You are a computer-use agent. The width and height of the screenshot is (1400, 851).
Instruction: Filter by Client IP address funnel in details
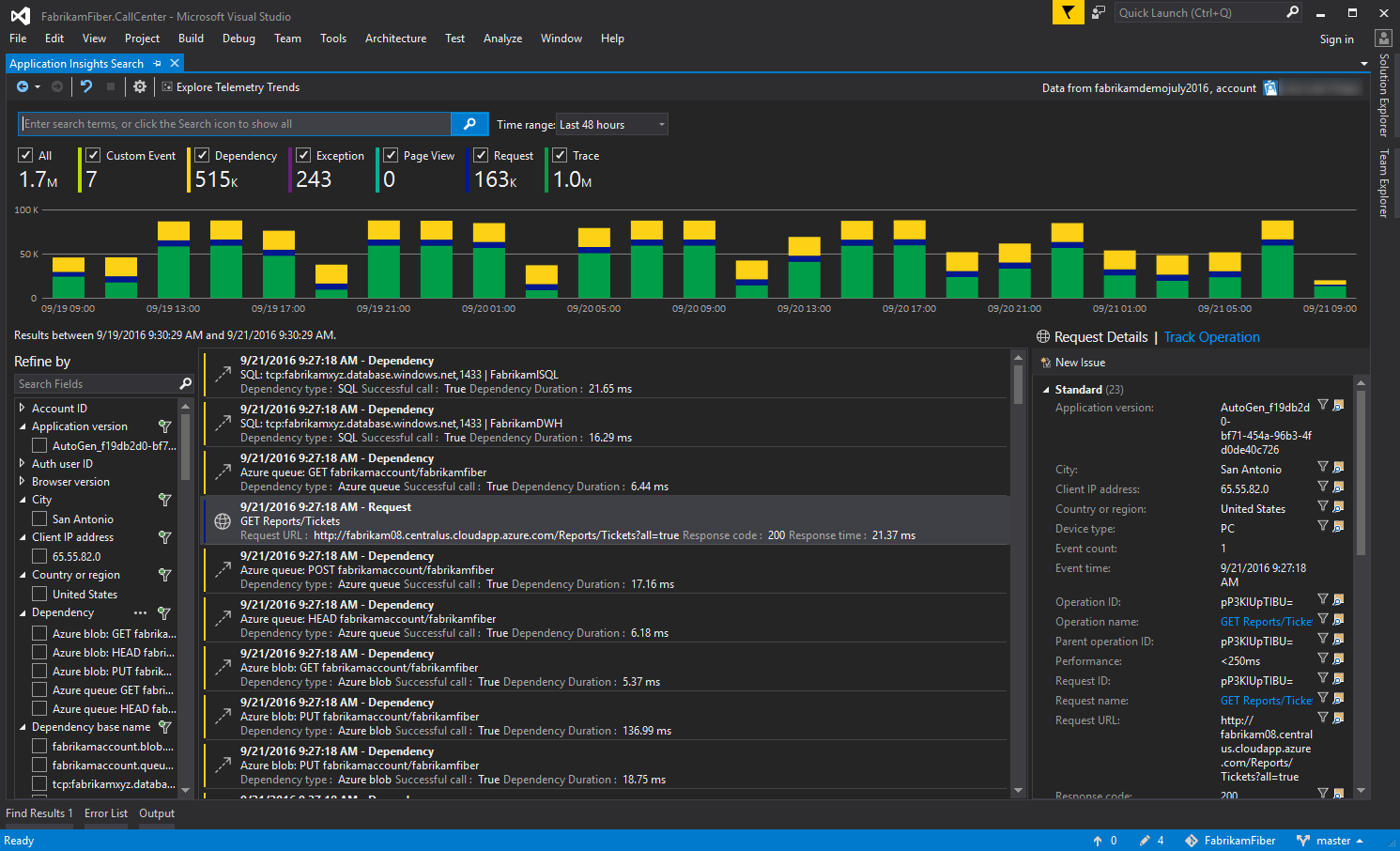(1323, 487)
